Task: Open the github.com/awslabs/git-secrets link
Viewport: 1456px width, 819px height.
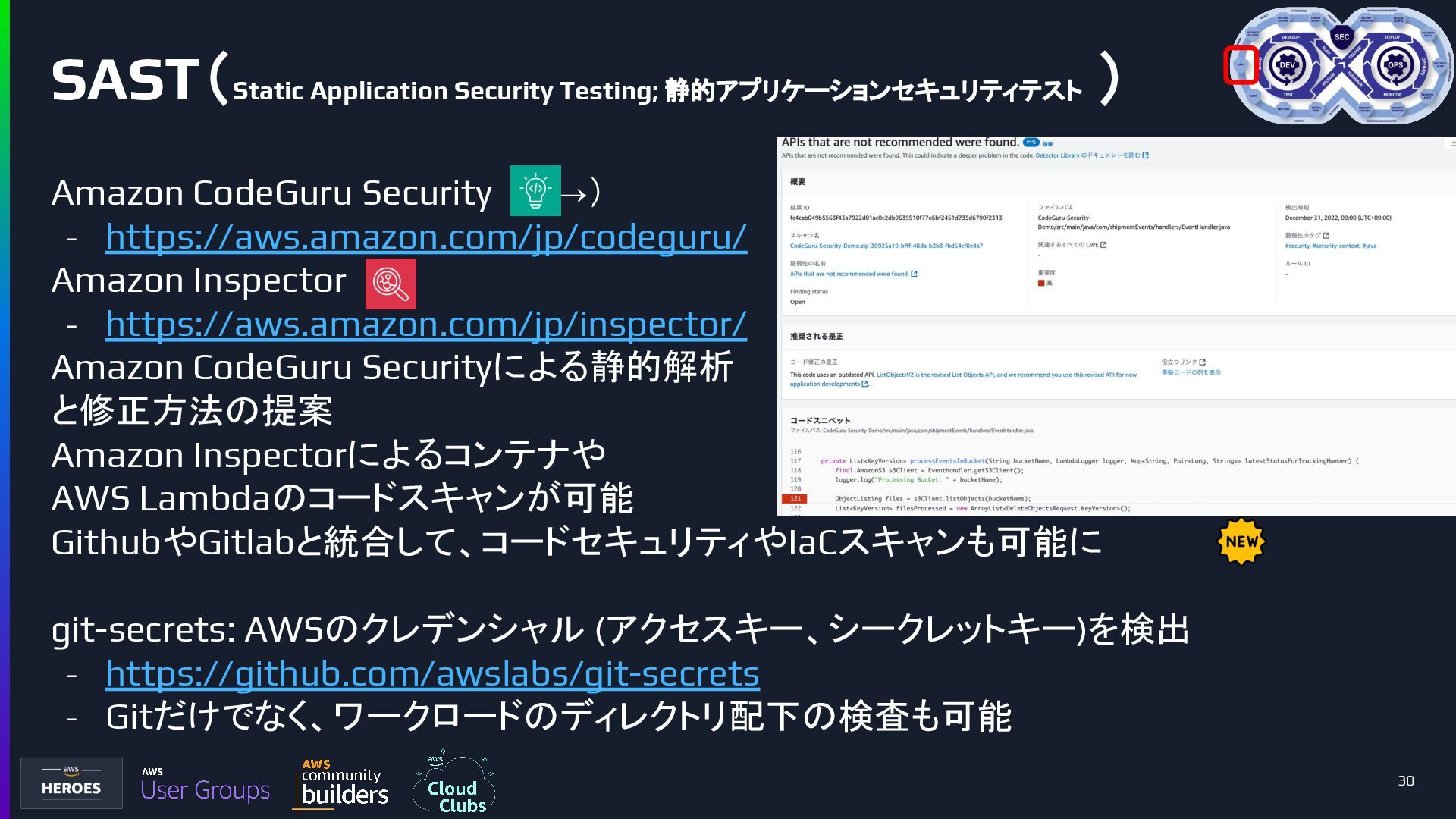Action: click(x=432, y=673)
